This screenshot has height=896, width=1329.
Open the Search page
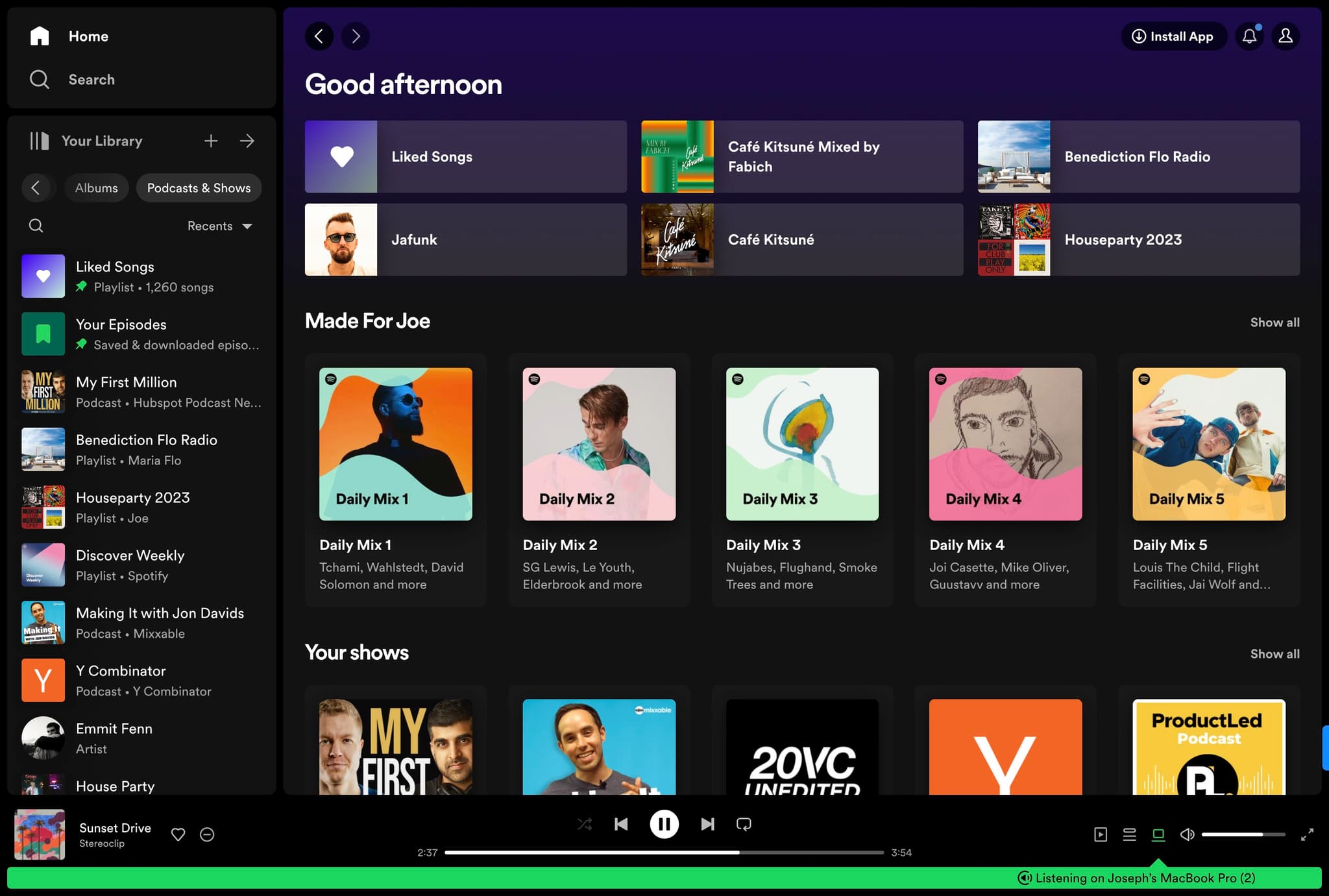pyautogui.click(x=91, y=79)
